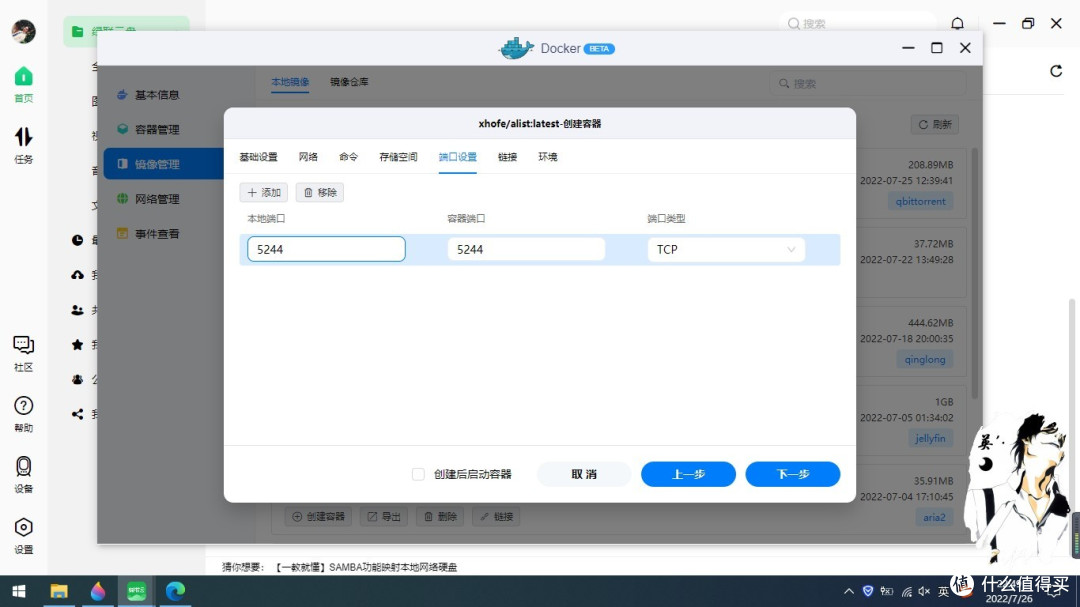Click the 添加 button to add a port
This screenshot has width=1080, height=607.
pos(263,192)
